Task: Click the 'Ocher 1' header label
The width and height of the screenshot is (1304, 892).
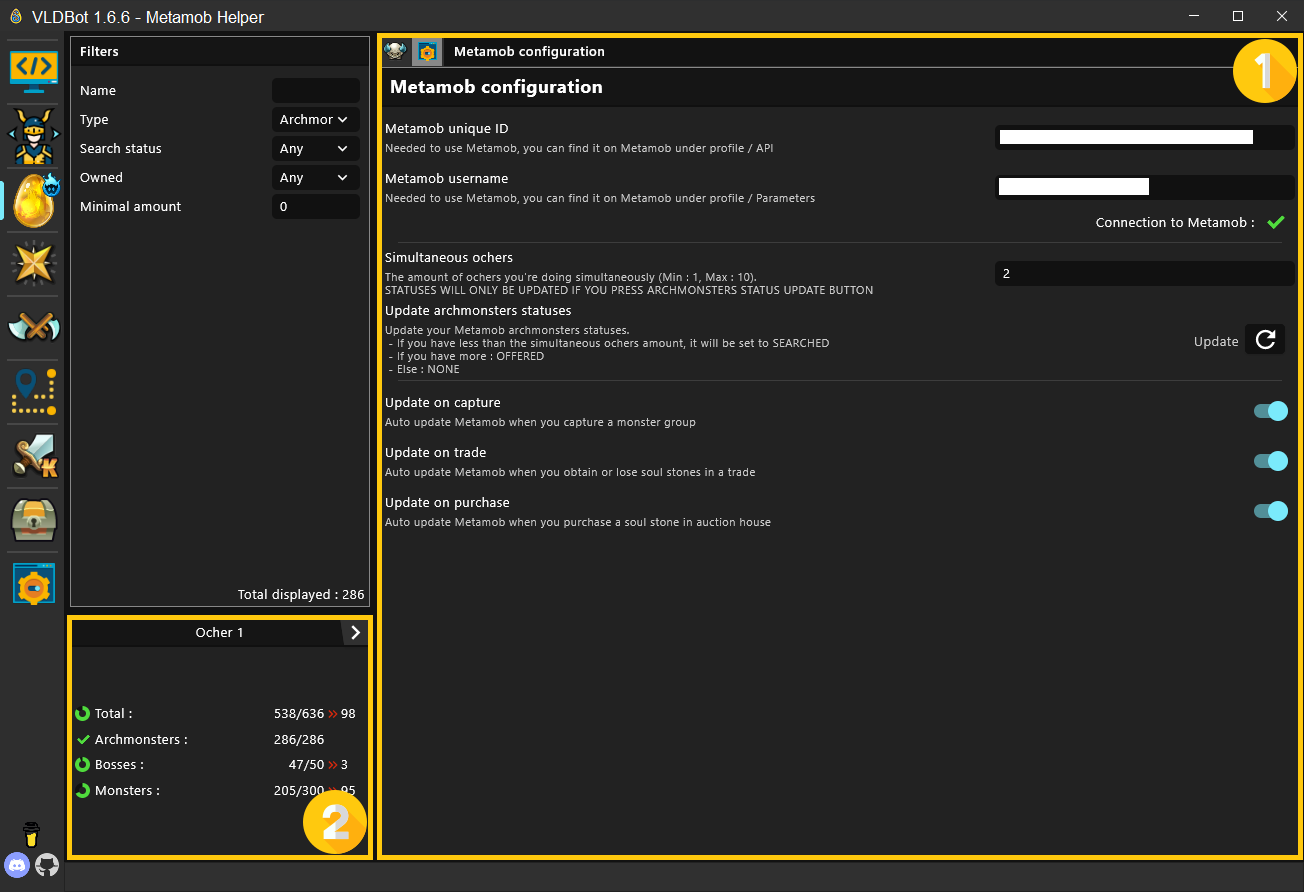Action: pyautogui.click(x=219, y=632)
